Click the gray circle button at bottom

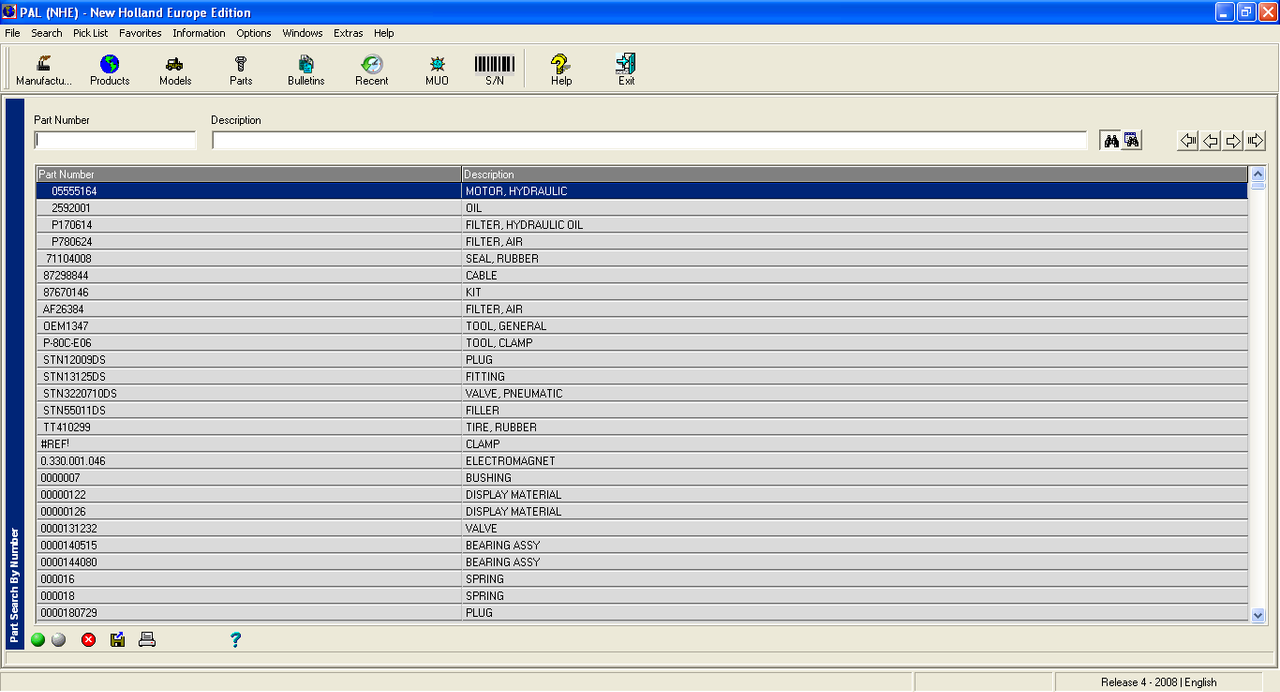(59, 640)
